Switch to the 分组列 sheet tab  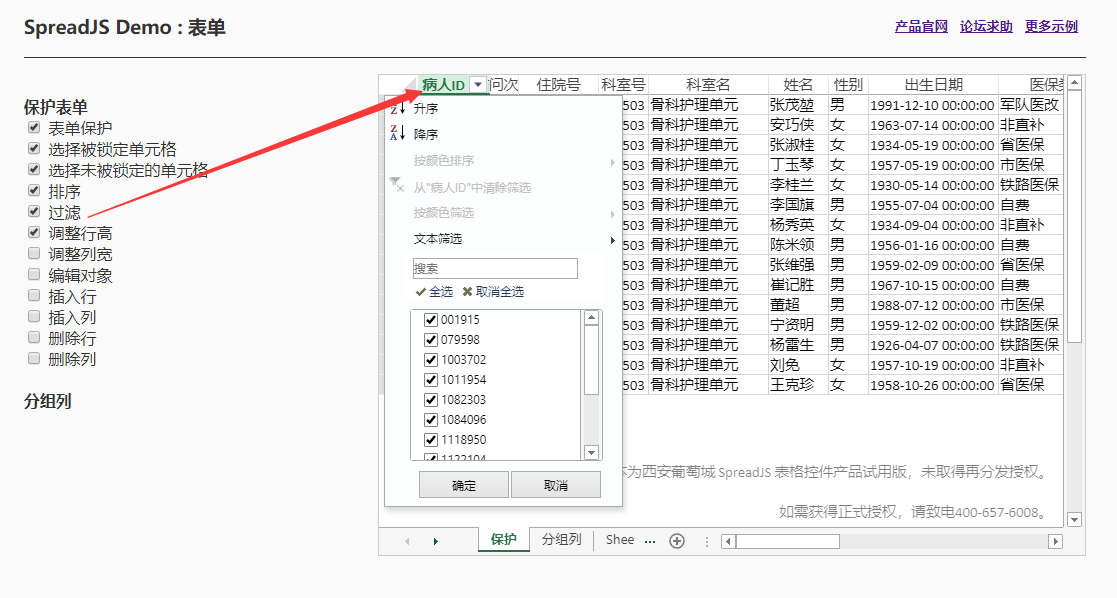pos(561,540)
